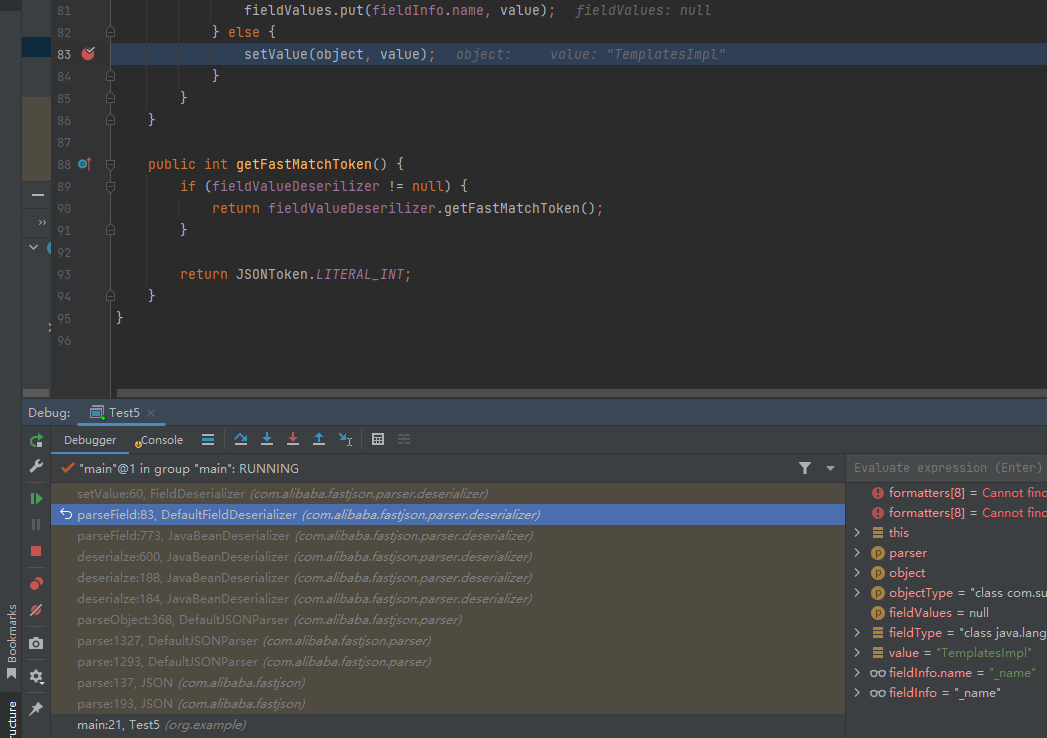Screen dimensions: 1047x738
Task: Open the Bookmarks tool window
Action: click(x=12, y=640)
